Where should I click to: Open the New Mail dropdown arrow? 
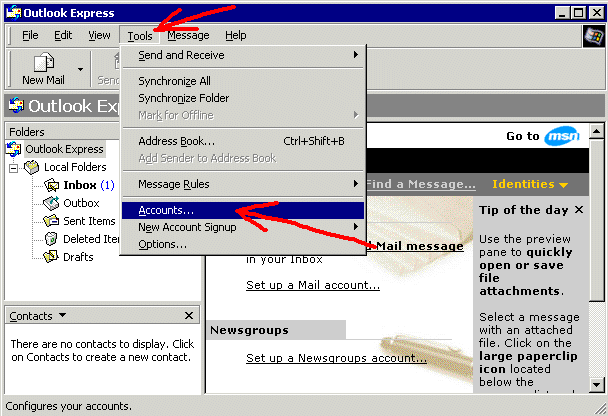click(x=80, y=69)
